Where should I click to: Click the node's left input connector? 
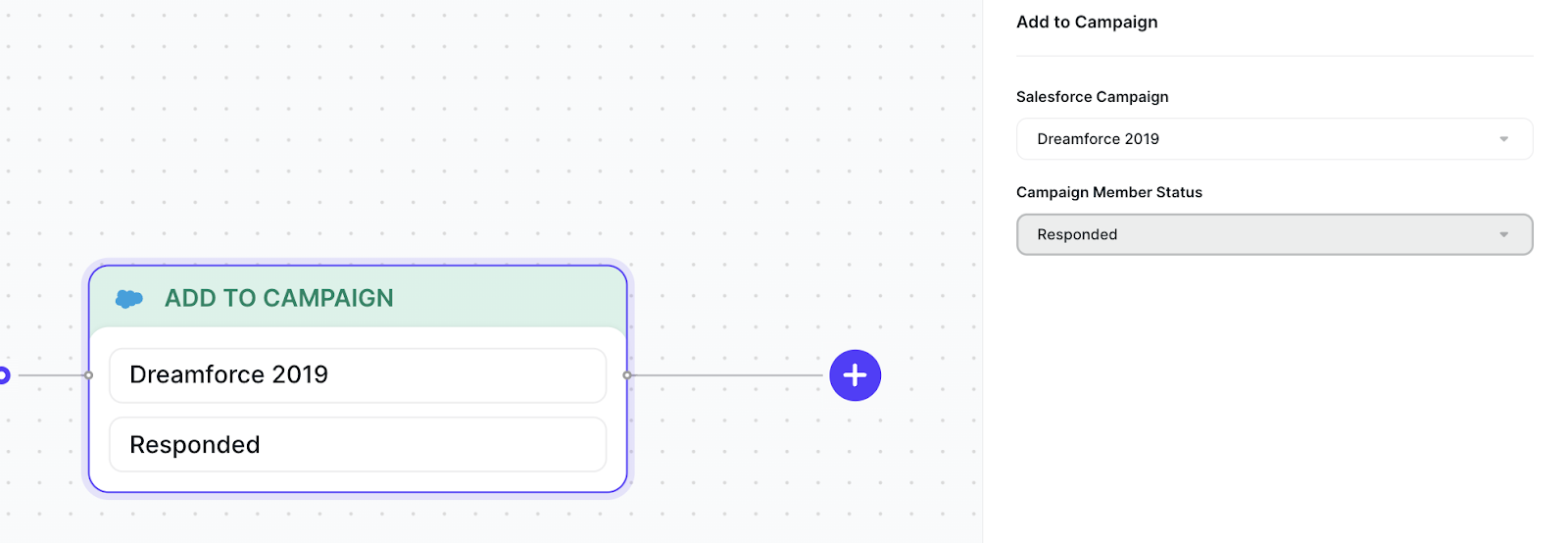coord(89,375)
